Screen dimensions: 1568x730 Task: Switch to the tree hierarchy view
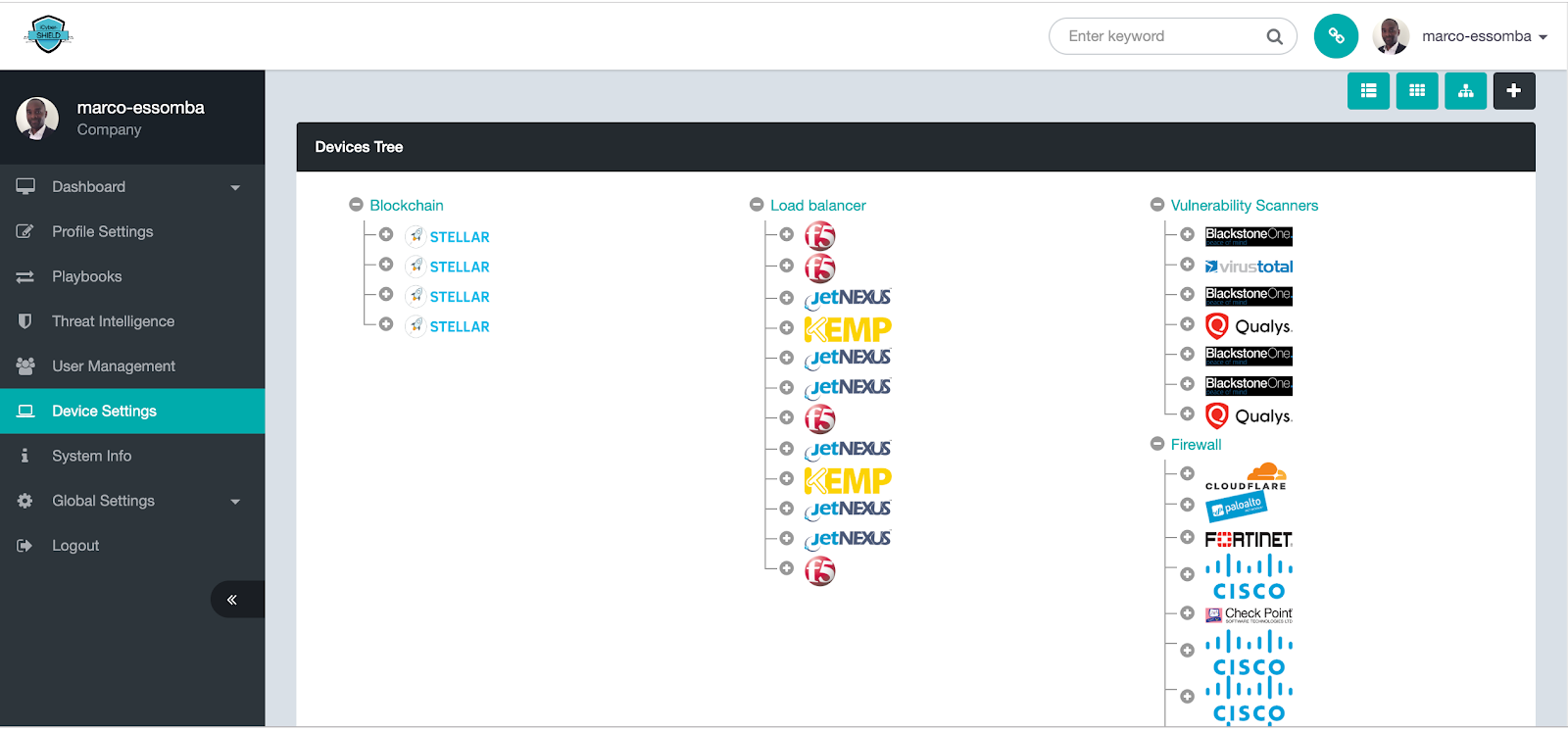click(1466, 91)
